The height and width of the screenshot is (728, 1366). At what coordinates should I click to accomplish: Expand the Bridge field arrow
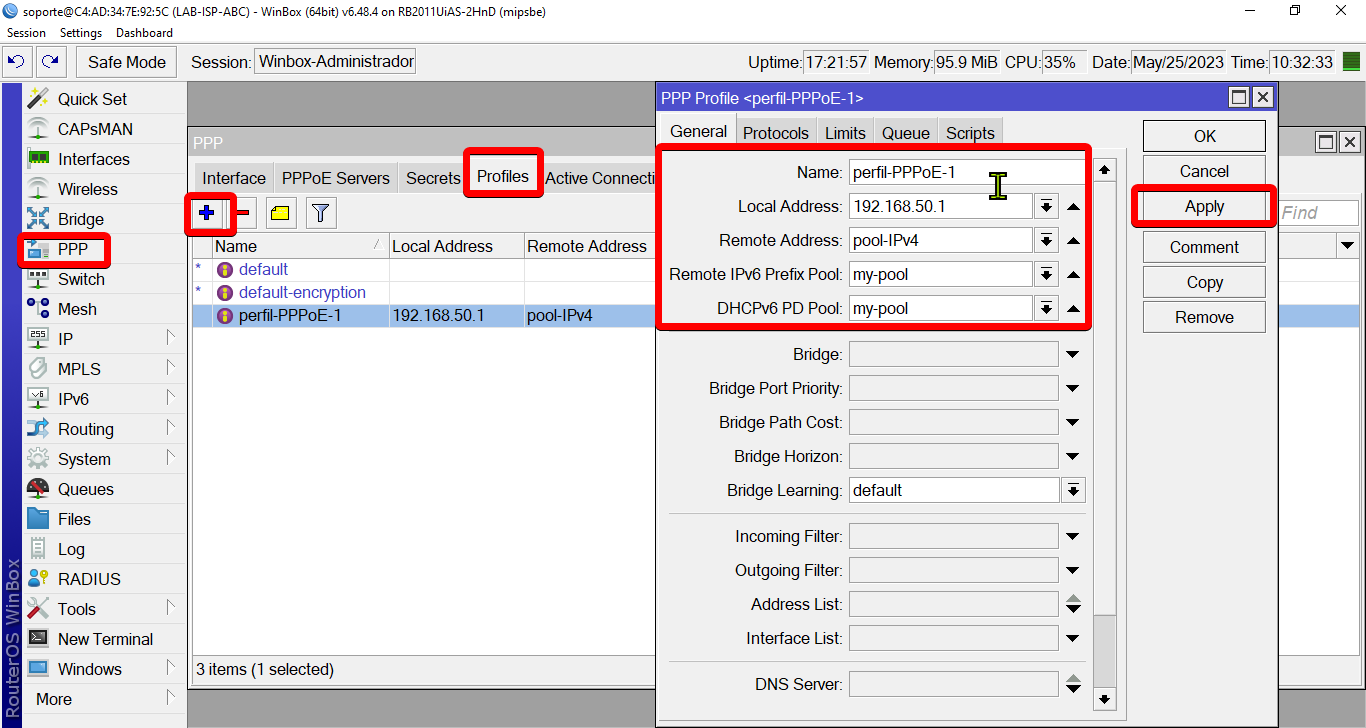tap(1073, 355)
